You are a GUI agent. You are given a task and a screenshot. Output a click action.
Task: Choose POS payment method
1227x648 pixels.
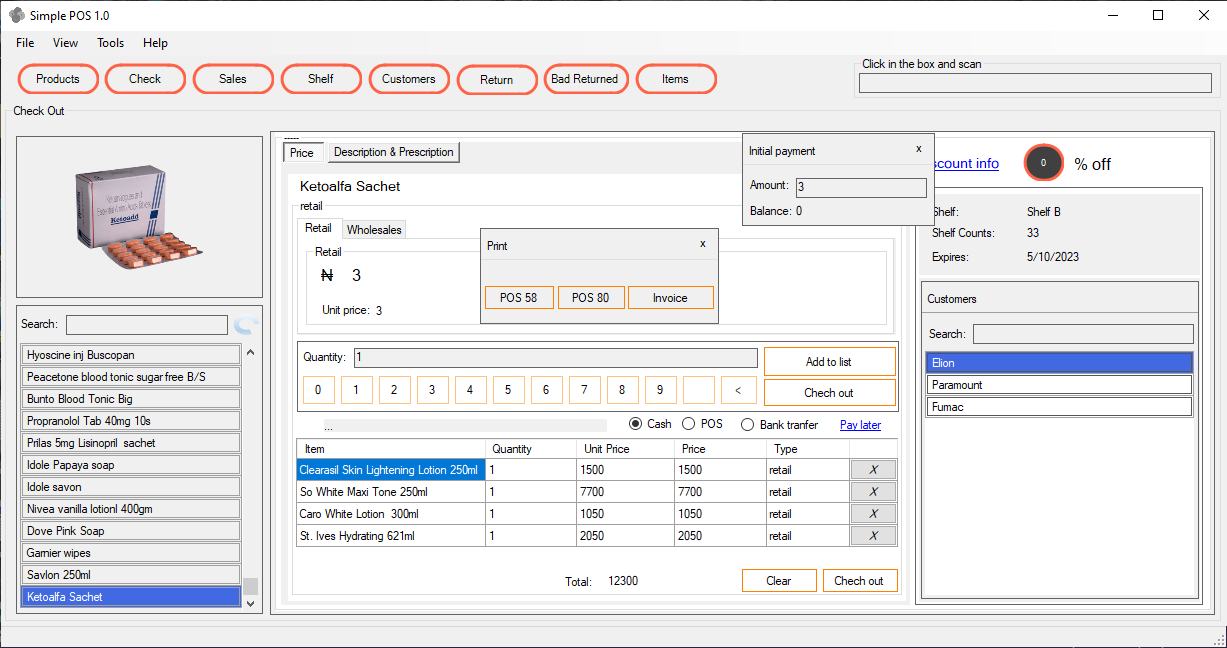pos(688,424)
